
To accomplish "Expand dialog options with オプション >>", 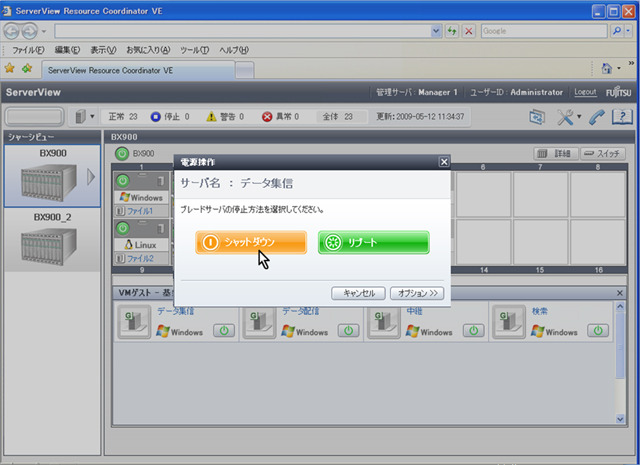I will point(417,293).
